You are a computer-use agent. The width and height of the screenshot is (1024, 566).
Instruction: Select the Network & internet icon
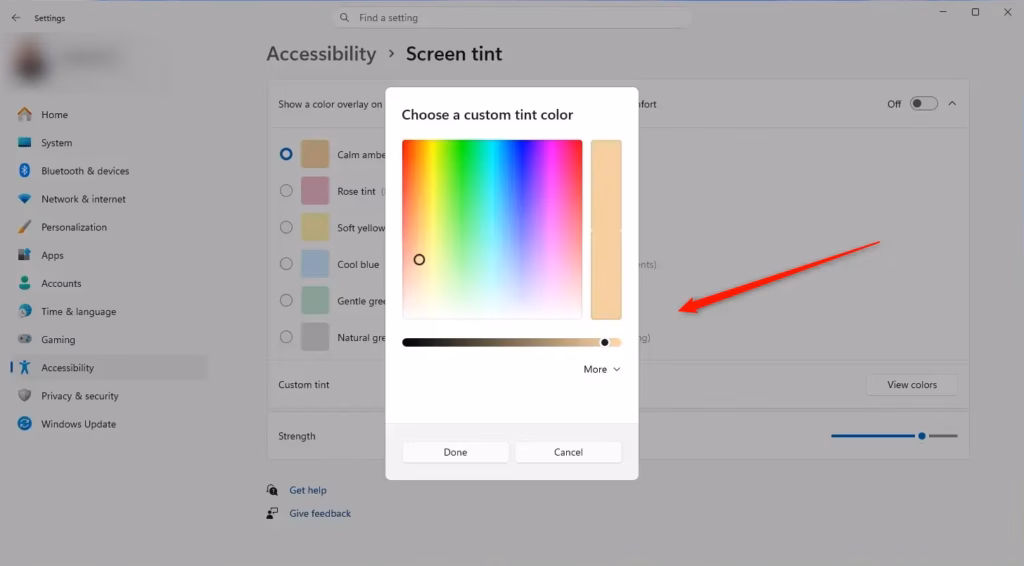(x=24, y=199)
